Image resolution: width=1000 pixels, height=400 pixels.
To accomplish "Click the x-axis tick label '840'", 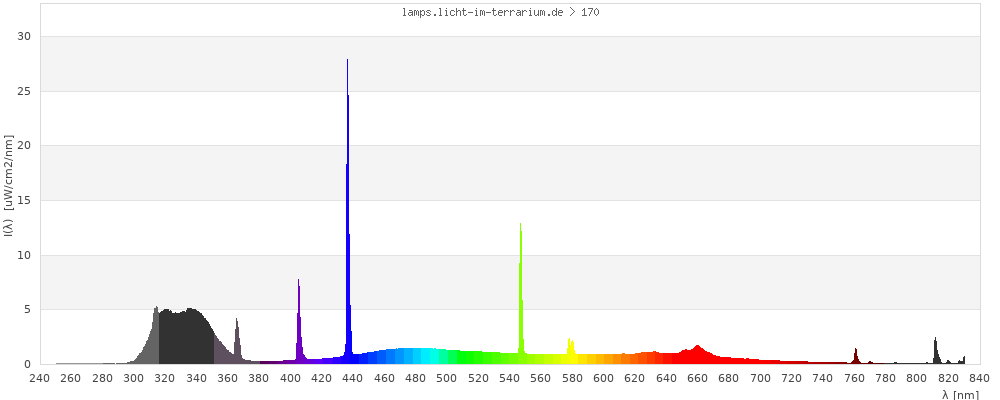I will 980,378.
